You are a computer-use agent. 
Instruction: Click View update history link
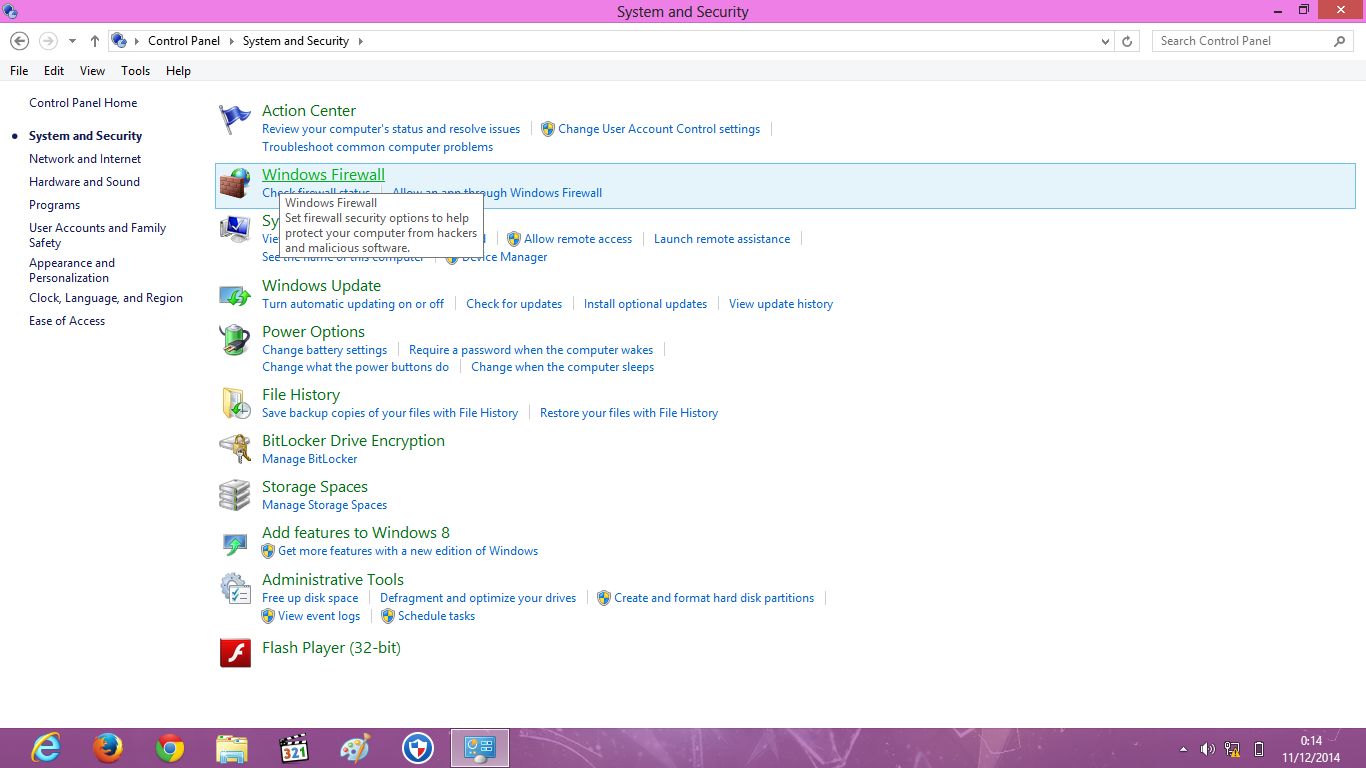click(781, 304)
